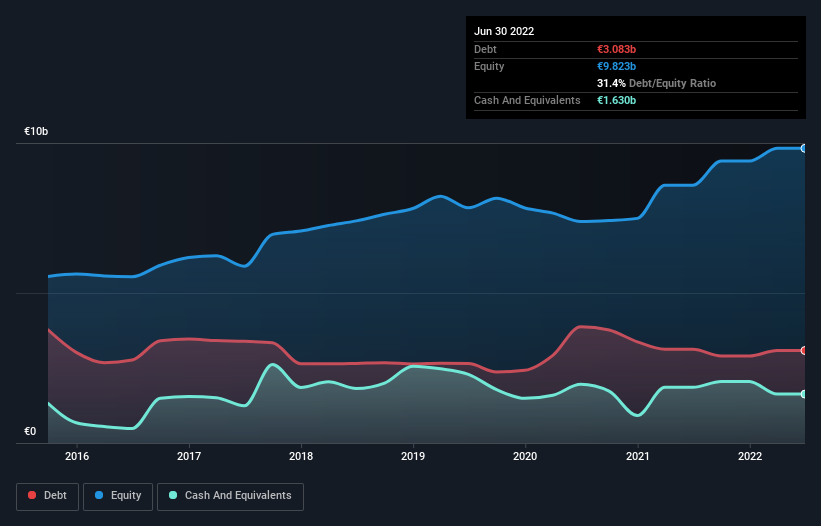
Task: Click the 2016 x-axis label
Action: 77,456
